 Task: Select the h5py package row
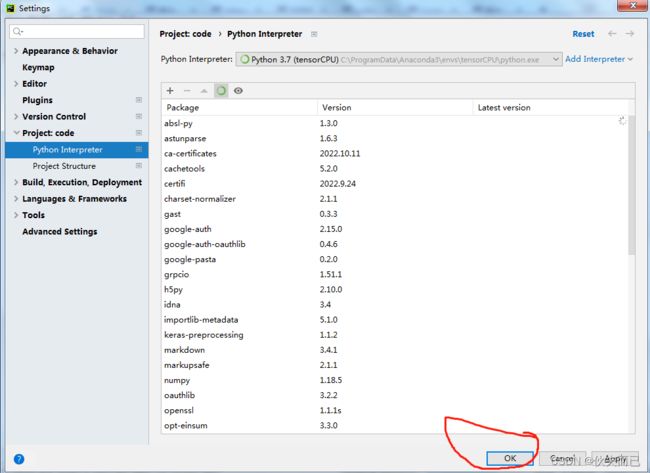[395, 289]
